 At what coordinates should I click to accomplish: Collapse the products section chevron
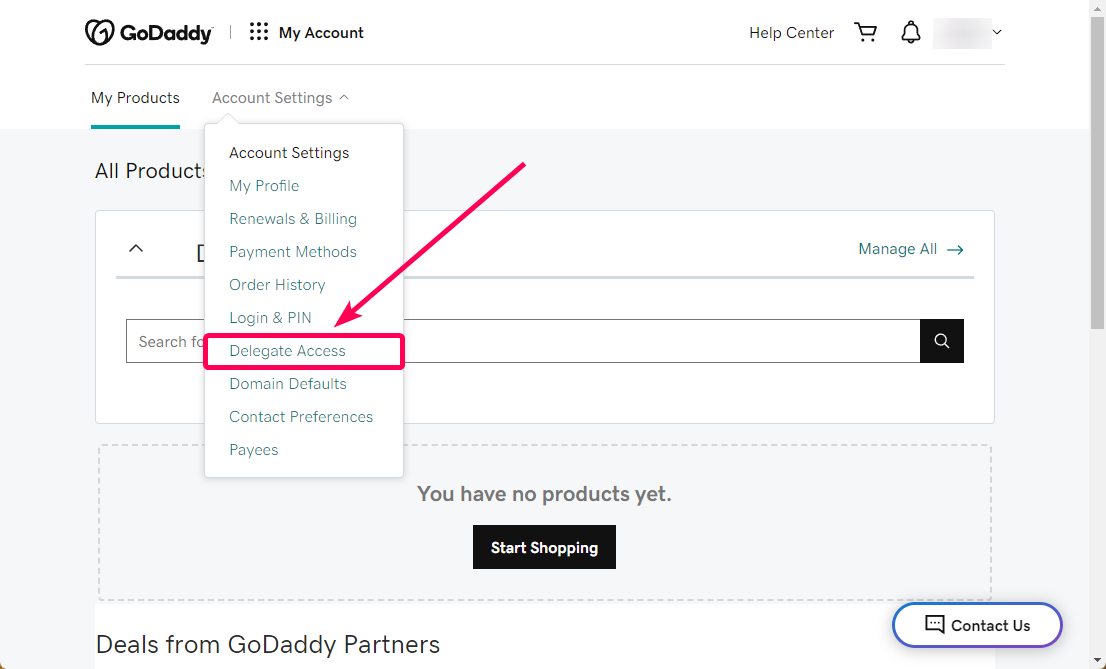tap(136, 248)
